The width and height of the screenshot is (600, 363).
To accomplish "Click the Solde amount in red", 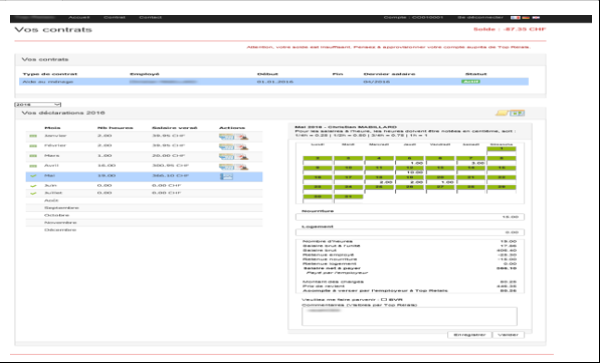I will pos(510,29).
